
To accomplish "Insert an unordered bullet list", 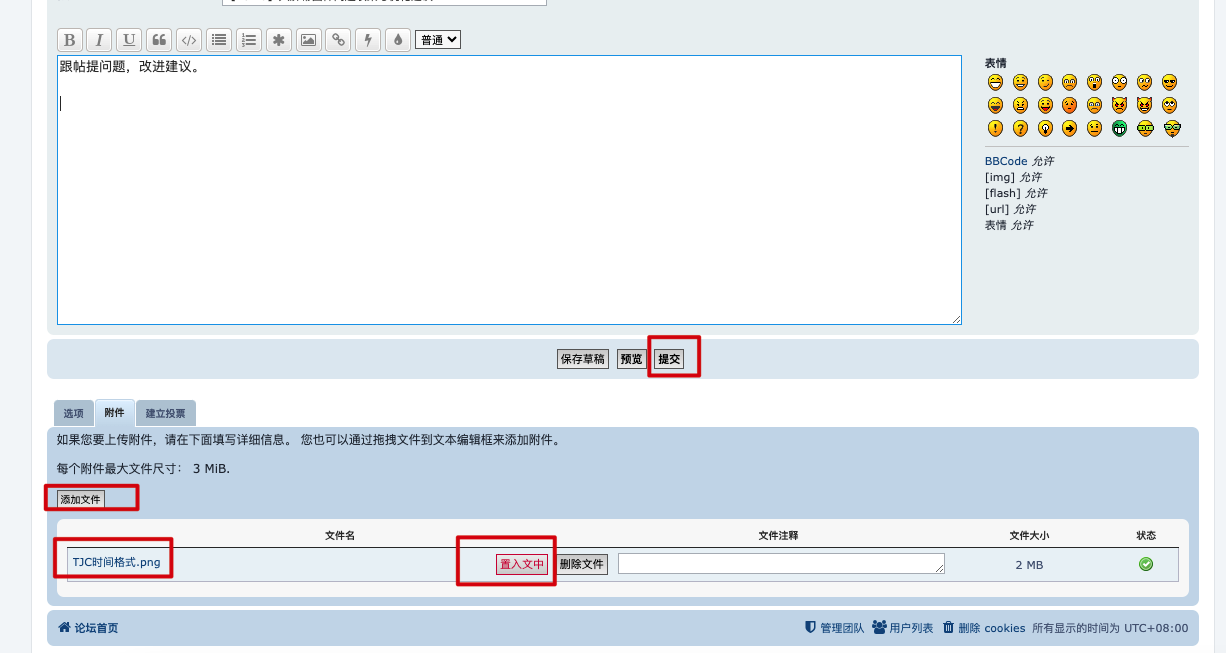I will pos(219,40).
